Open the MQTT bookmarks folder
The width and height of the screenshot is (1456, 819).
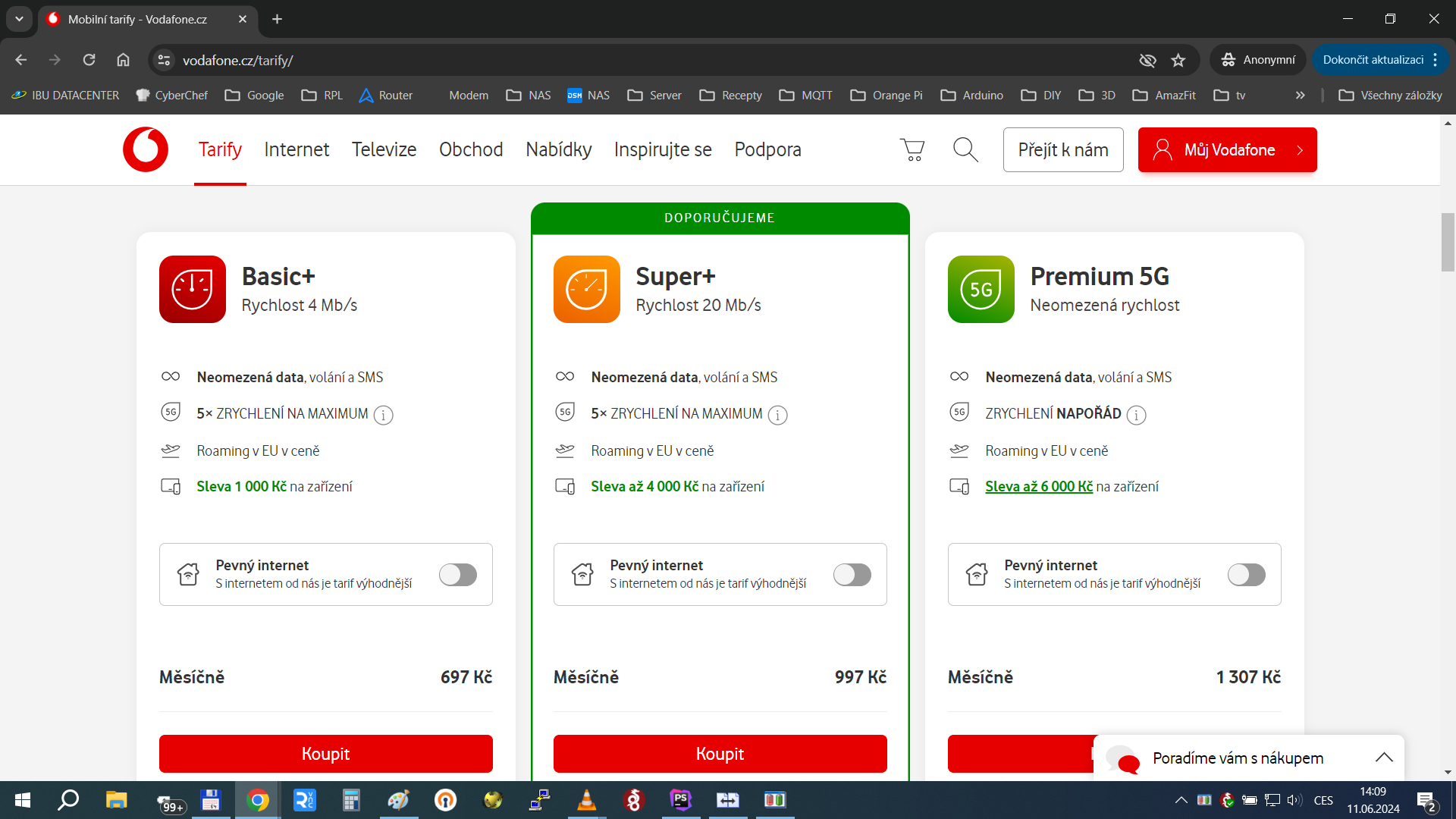point(805,95)
